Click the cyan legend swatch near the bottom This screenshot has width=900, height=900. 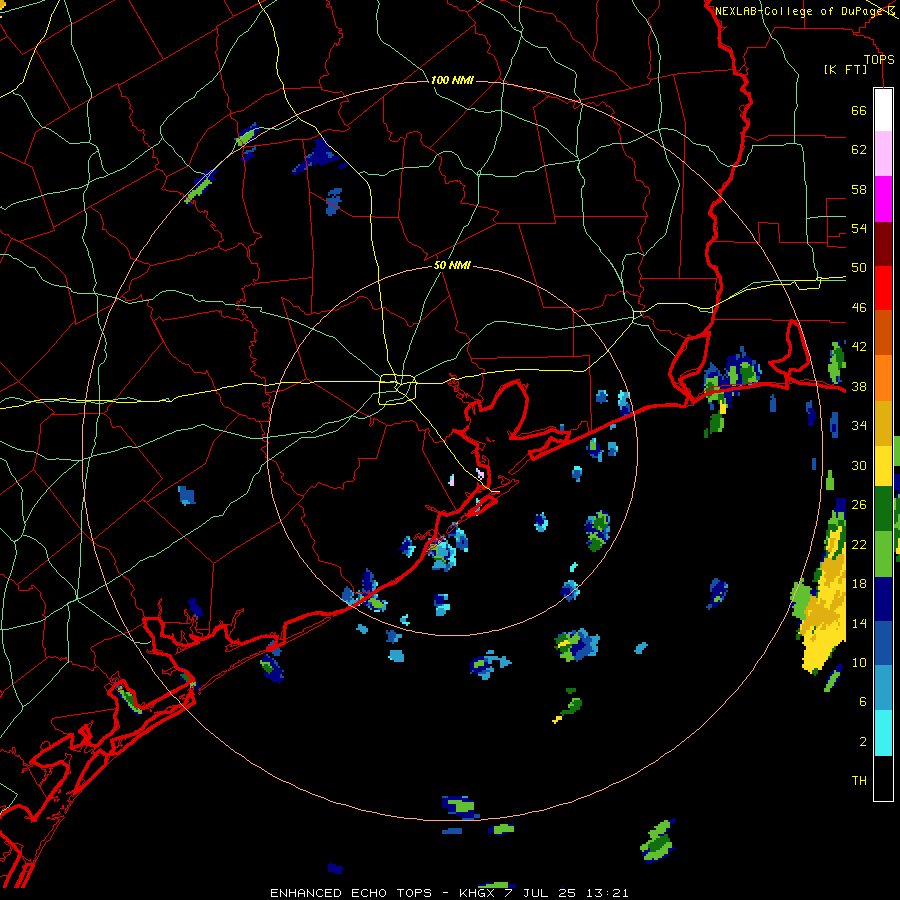(x=883, y=733)
